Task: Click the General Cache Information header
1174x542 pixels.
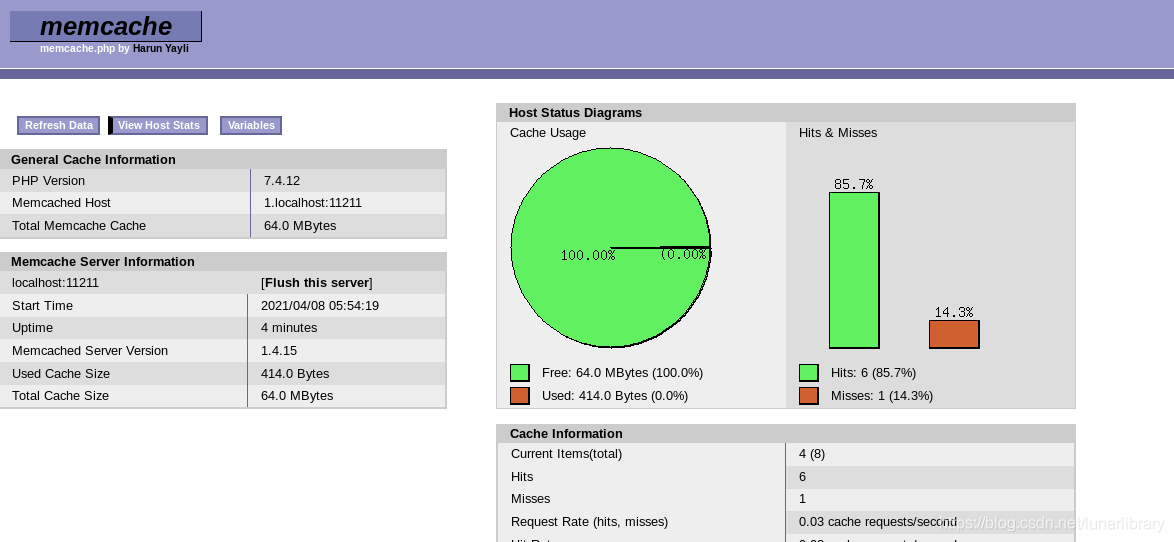Action: point(94,159)
